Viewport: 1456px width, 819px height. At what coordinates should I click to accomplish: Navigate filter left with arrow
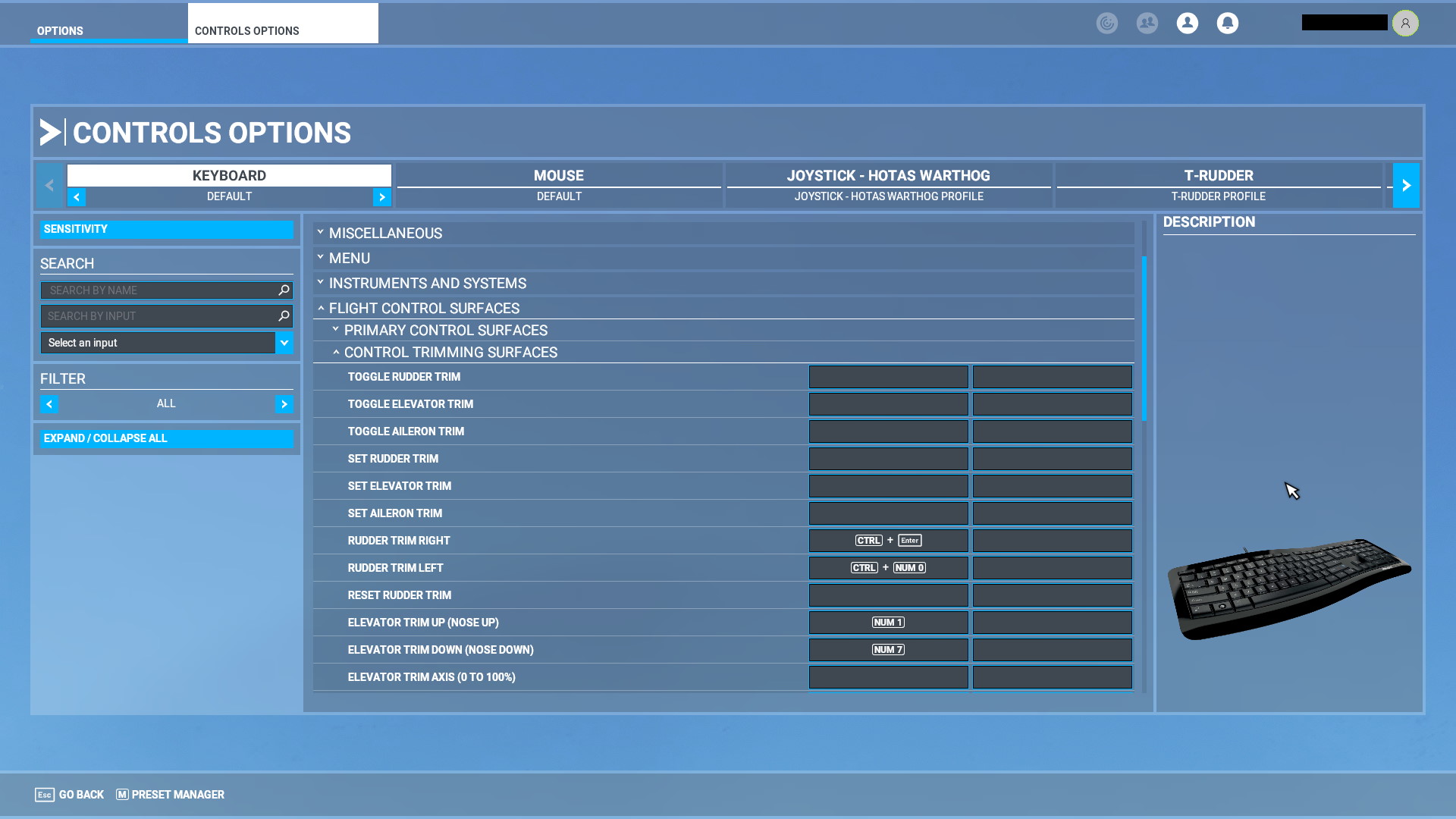pos(49,404)
